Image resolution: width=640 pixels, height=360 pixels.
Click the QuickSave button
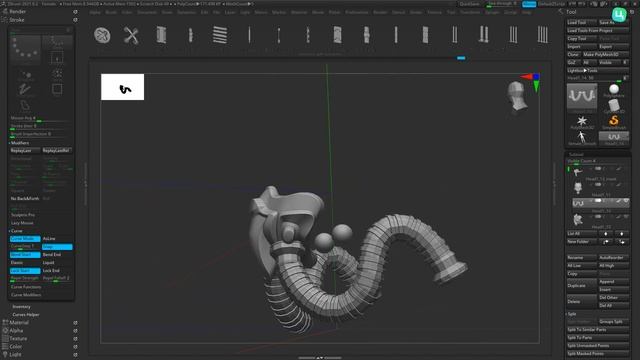coord(469,4)
